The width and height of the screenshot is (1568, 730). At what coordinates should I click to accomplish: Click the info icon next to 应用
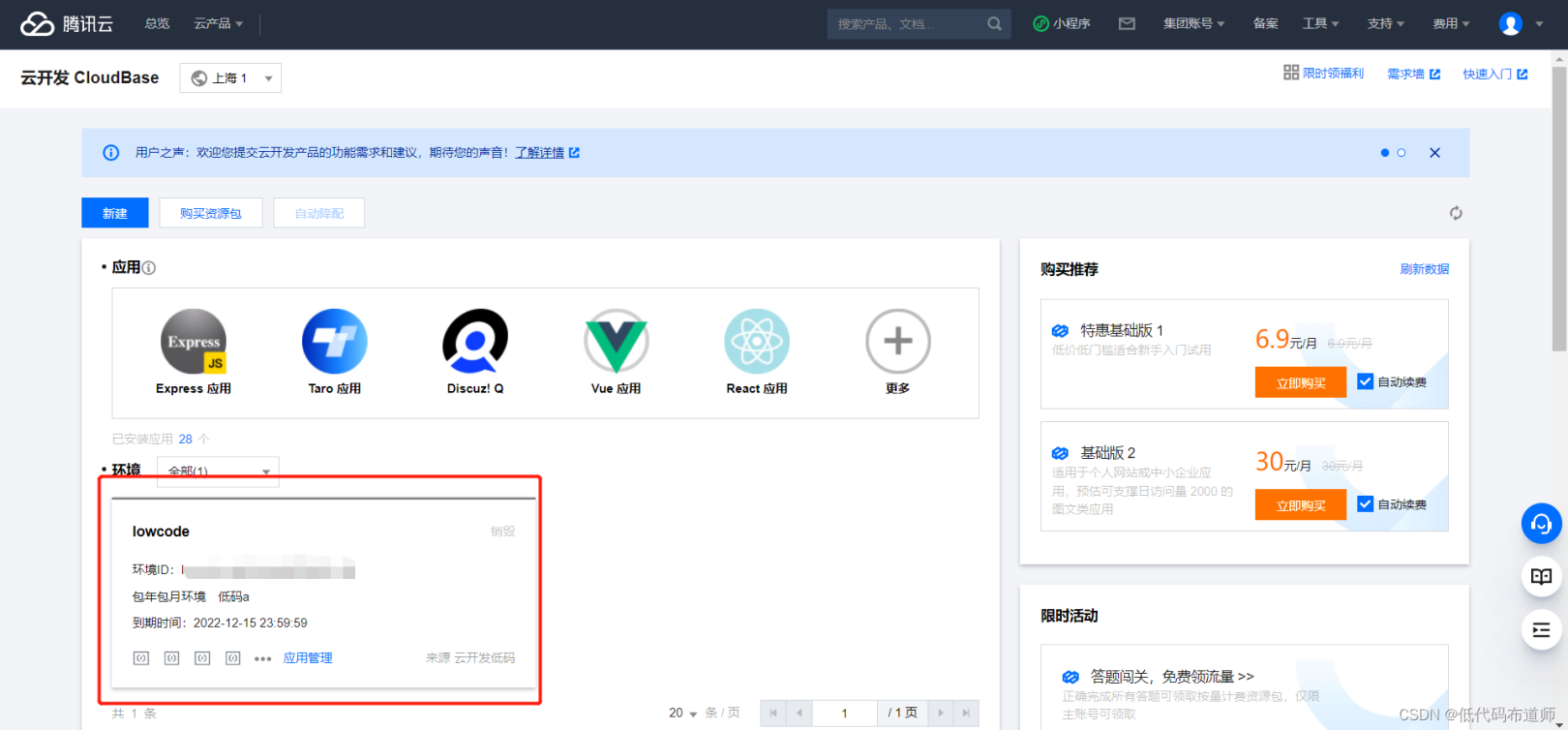point(149,268)
